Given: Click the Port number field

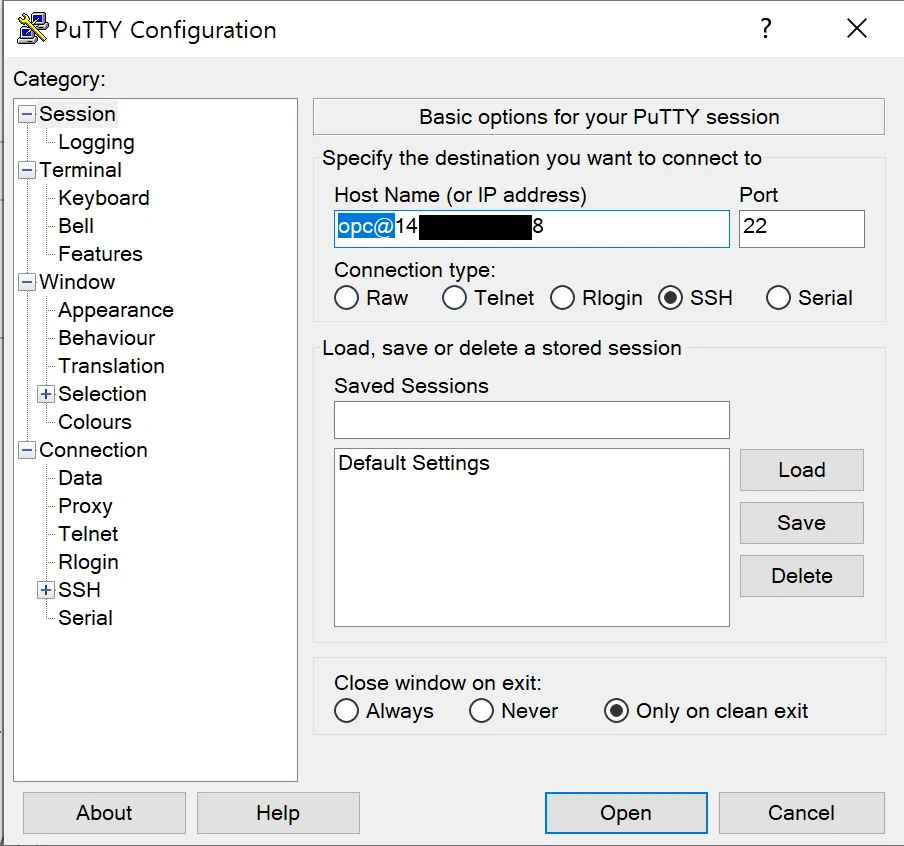Looking at the screenshot, I should coord(801,228).
